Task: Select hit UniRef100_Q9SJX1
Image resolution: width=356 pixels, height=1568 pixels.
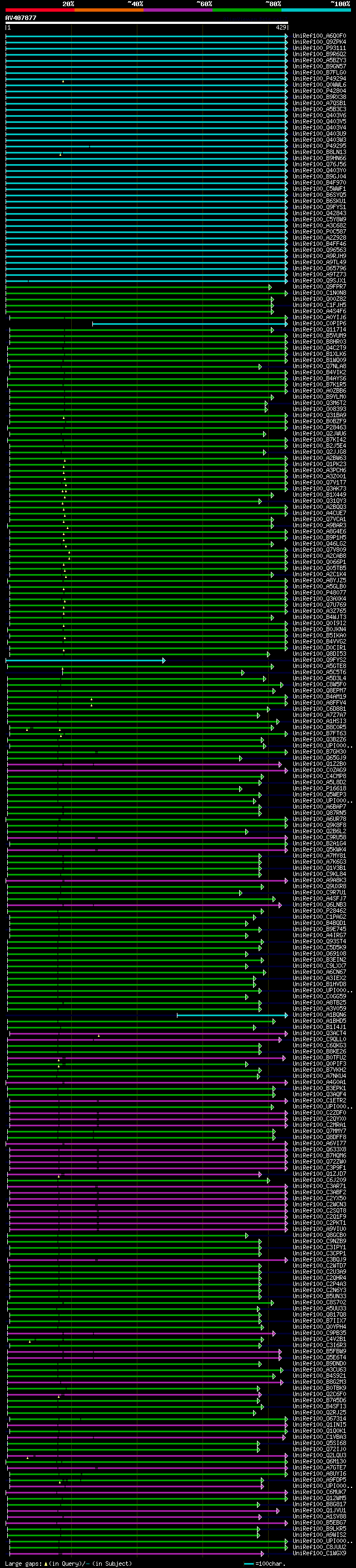Action: coord(319,280)
